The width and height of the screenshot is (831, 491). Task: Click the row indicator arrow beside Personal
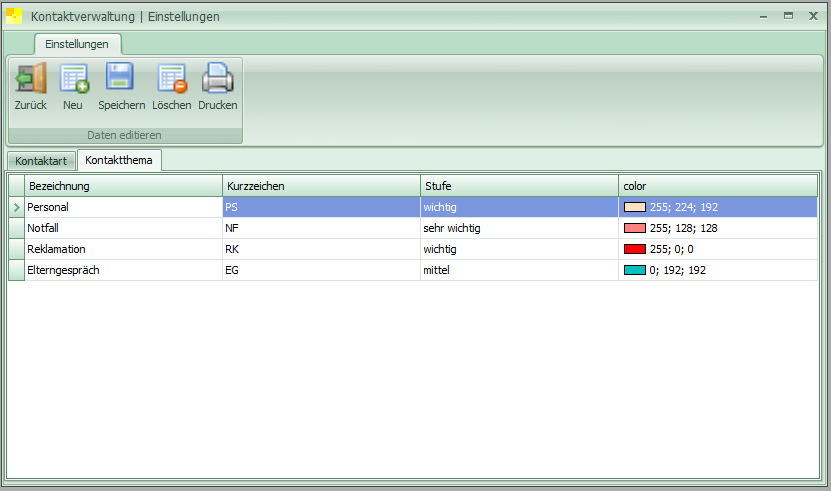click(x=15, y=207)
